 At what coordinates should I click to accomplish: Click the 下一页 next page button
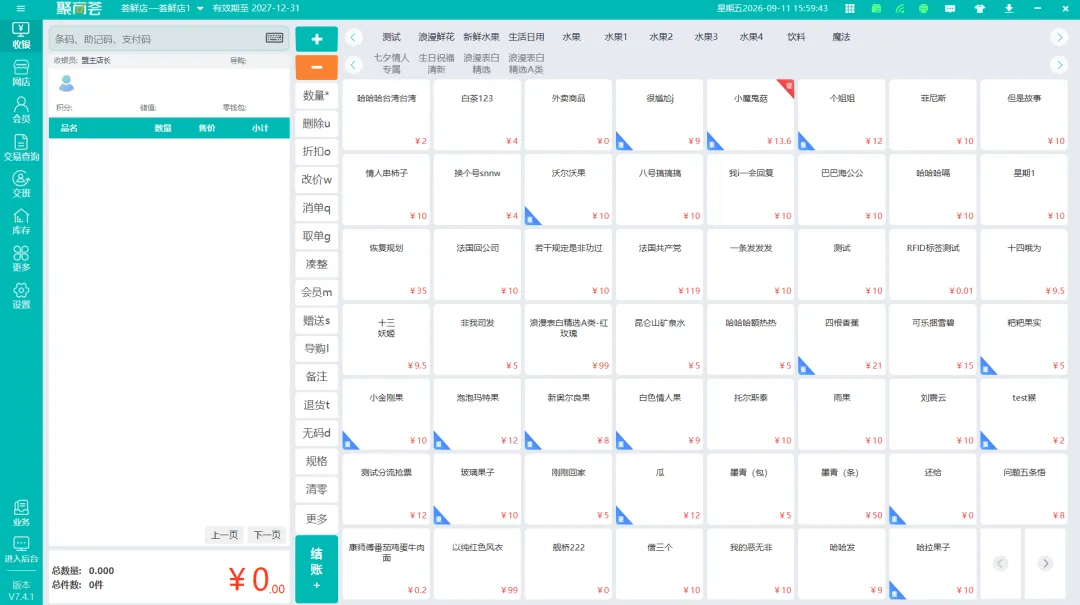pos(267,535)
